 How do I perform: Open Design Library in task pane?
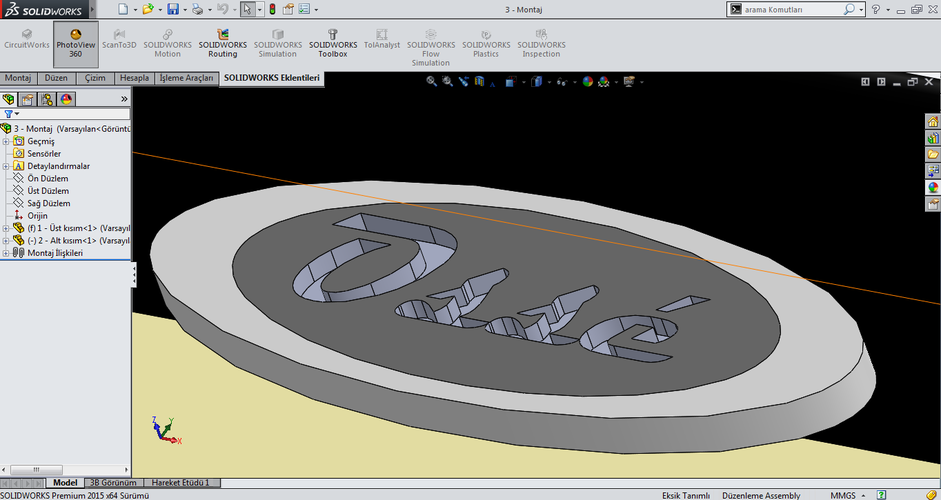pyautogui.click(x=933, y=138)
